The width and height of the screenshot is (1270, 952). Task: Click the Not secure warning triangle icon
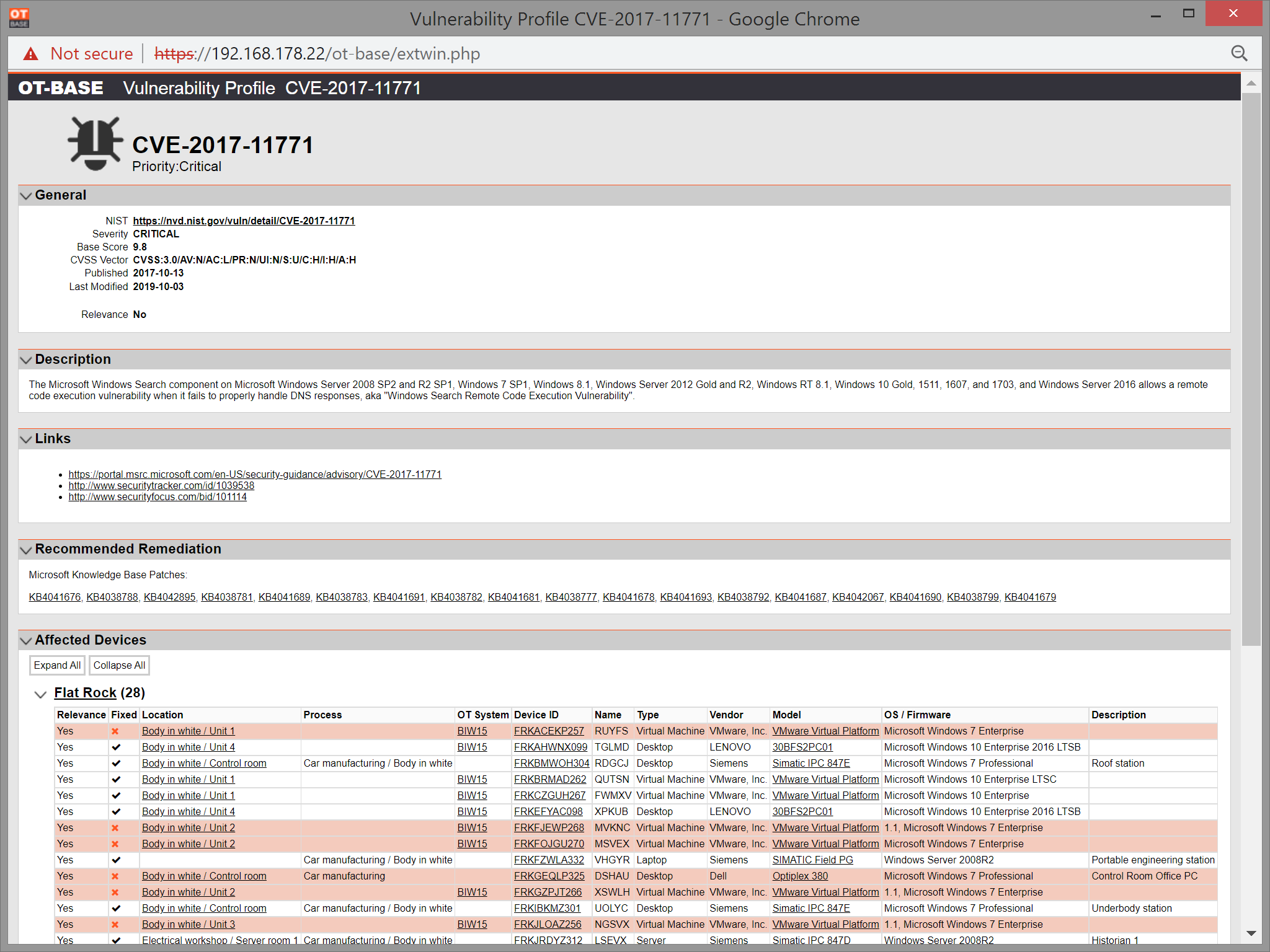(x=30, y=54)
